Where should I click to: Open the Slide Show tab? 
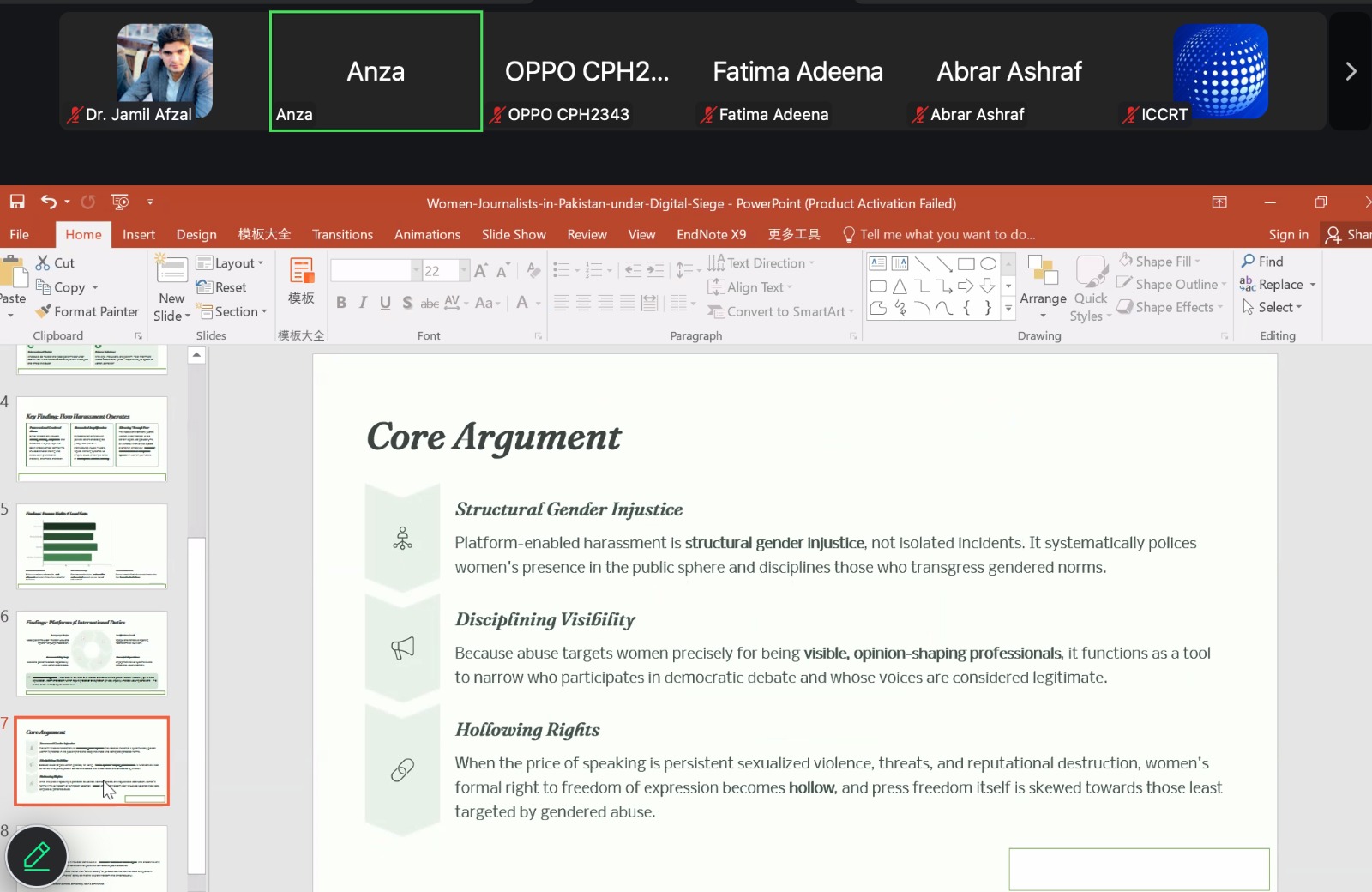[514, 235]
